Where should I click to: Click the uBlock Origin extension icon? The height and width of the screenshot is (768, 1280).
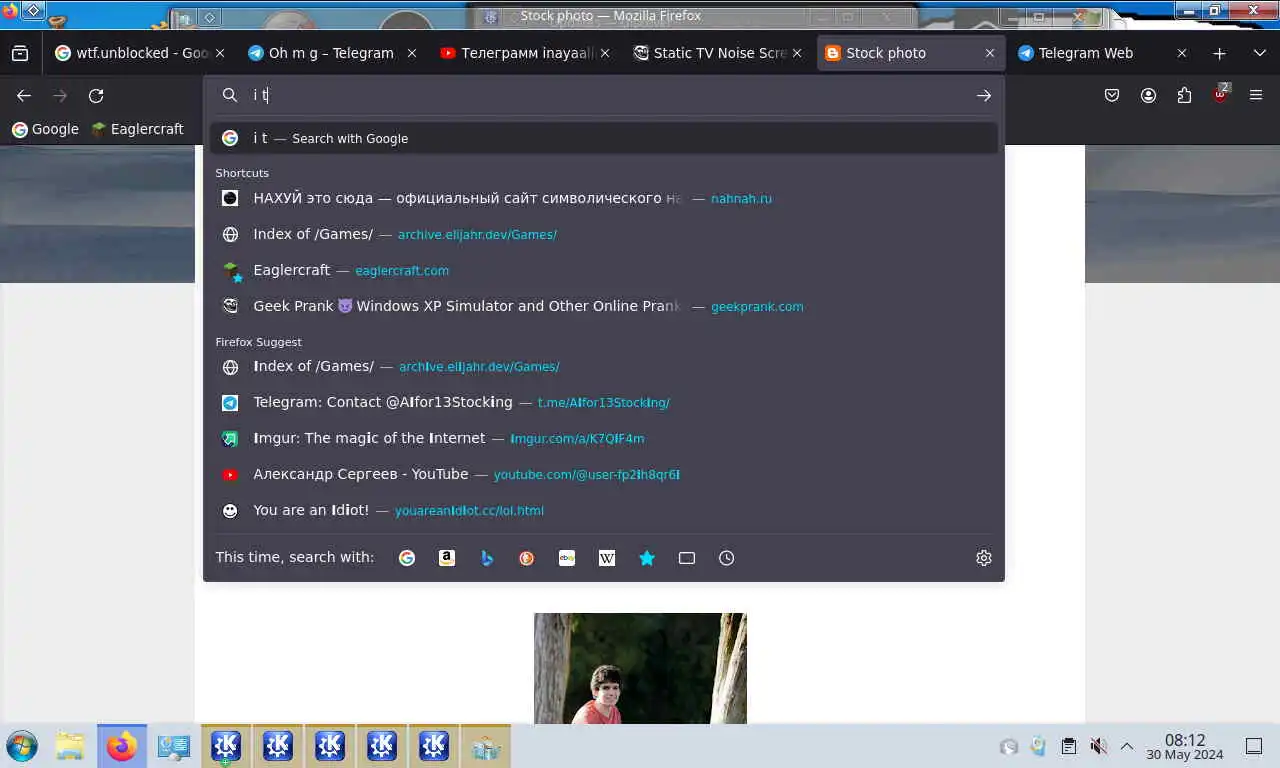click(x=1220, y=96)
